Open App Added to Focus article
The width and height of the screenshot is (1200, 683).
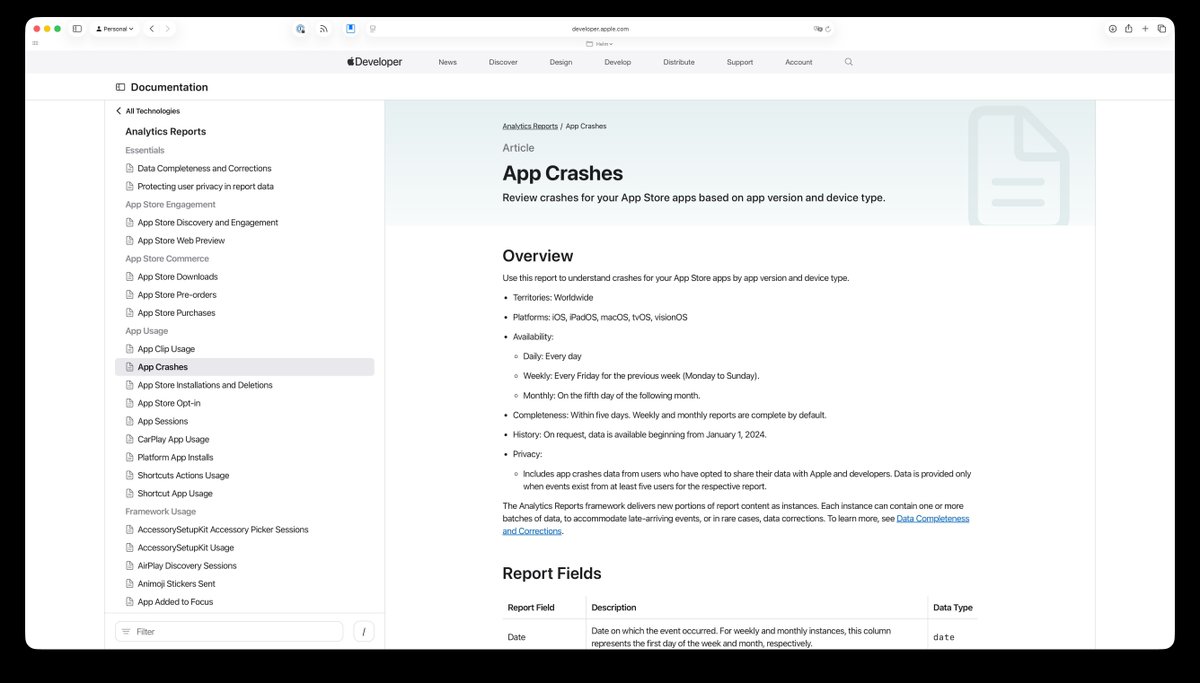coord(175,601)
